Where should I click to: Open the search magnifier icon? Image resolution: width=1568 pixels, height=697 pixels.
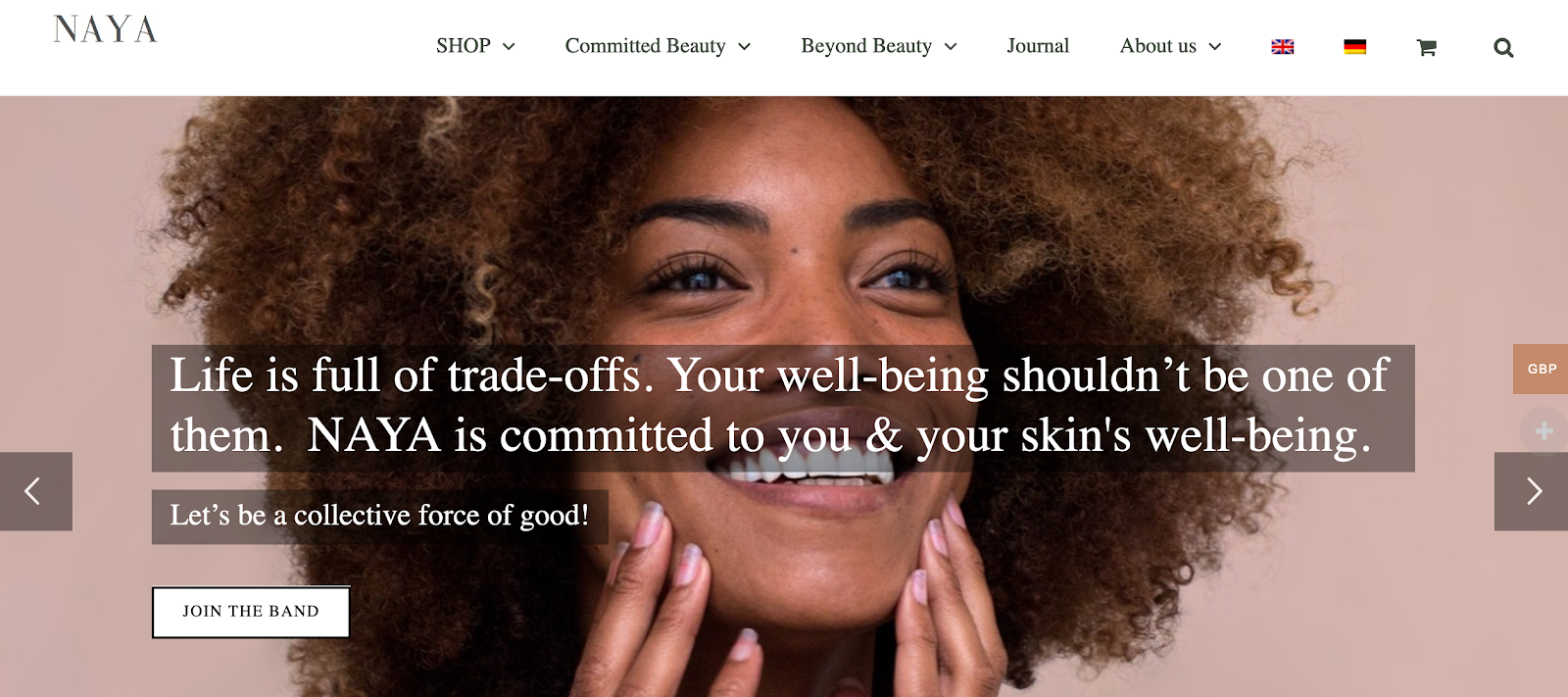1503,47
